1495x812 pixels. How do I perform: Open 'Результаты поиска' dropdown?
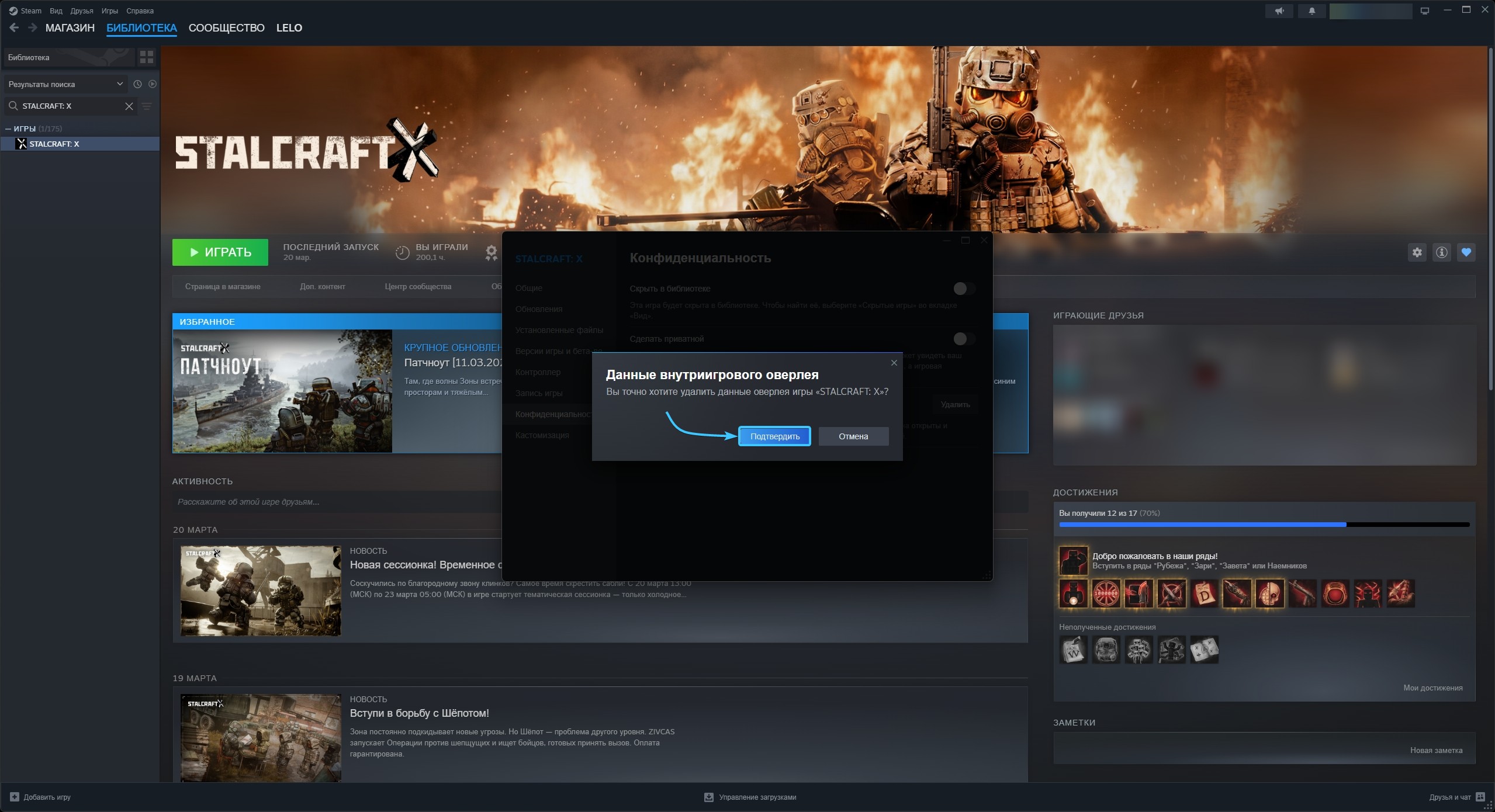[65, 84]
